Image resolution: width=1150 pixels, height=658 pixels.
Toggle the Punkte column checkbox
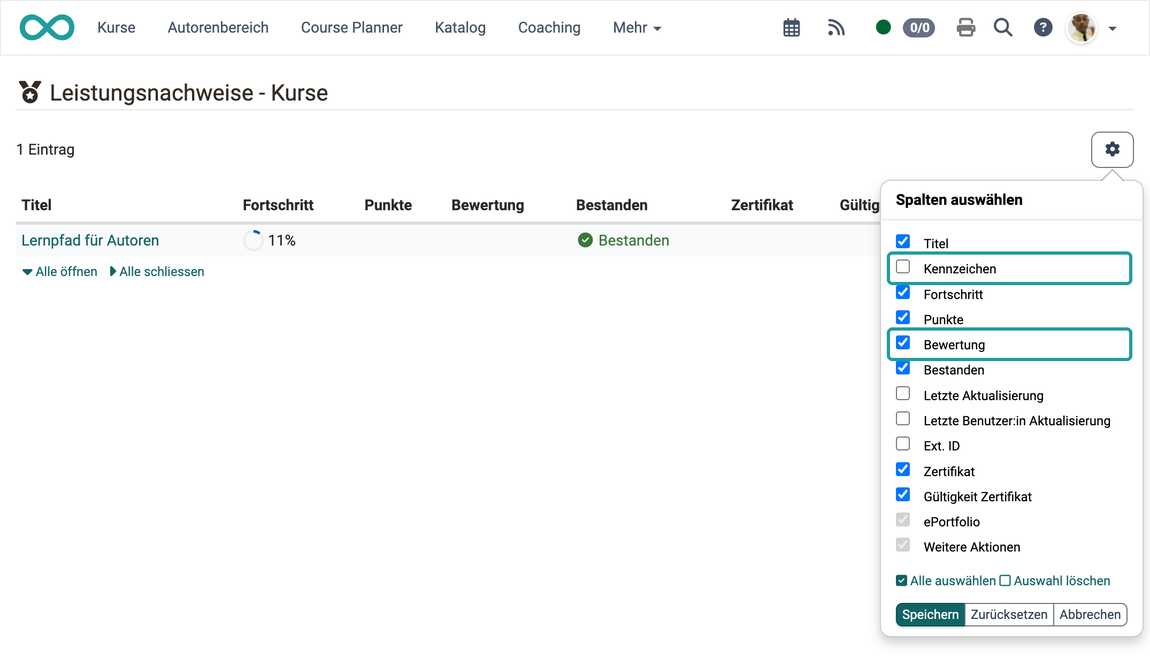pos(903,318)
